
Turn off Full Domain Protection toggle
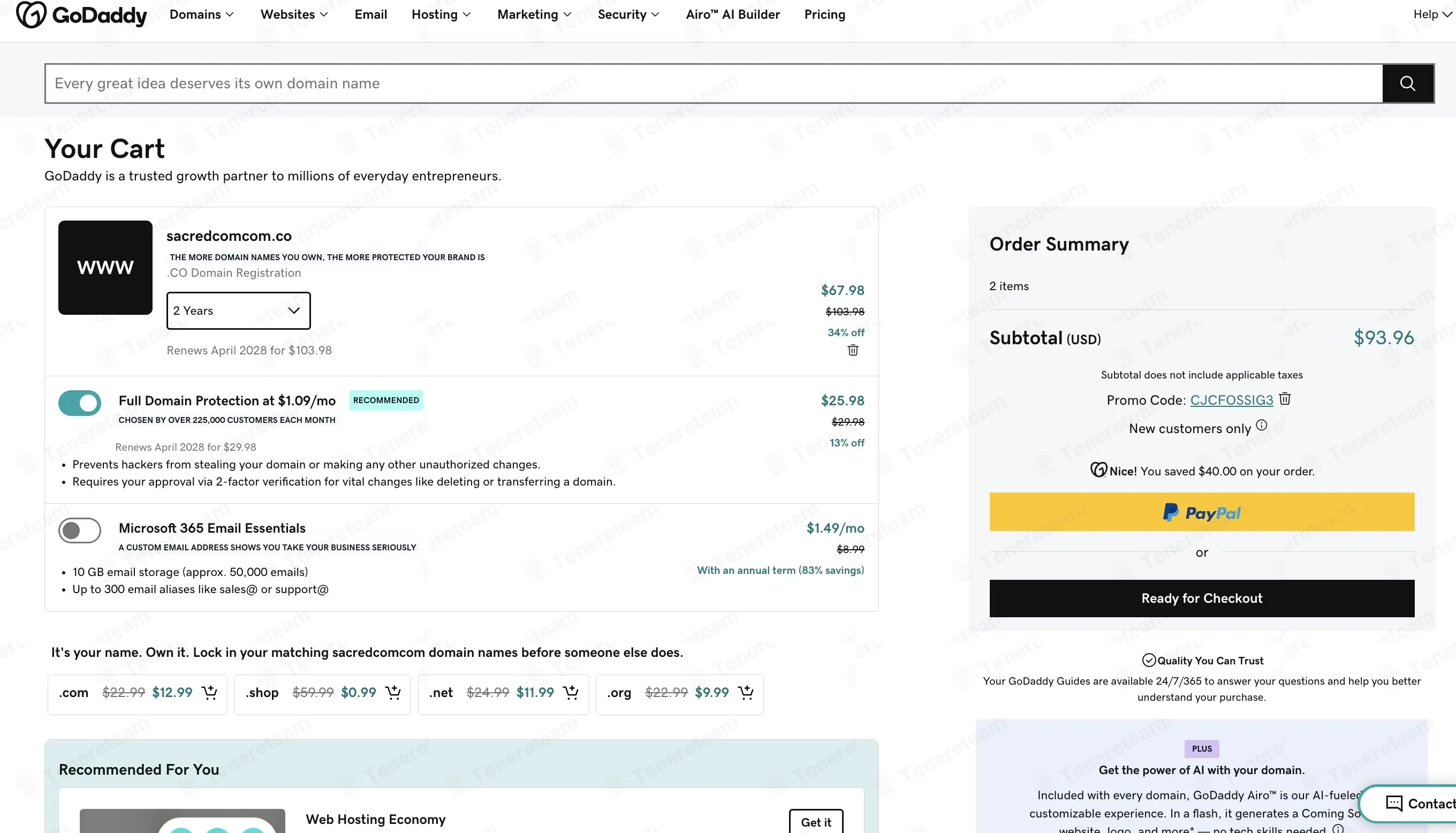click(79, 403)
